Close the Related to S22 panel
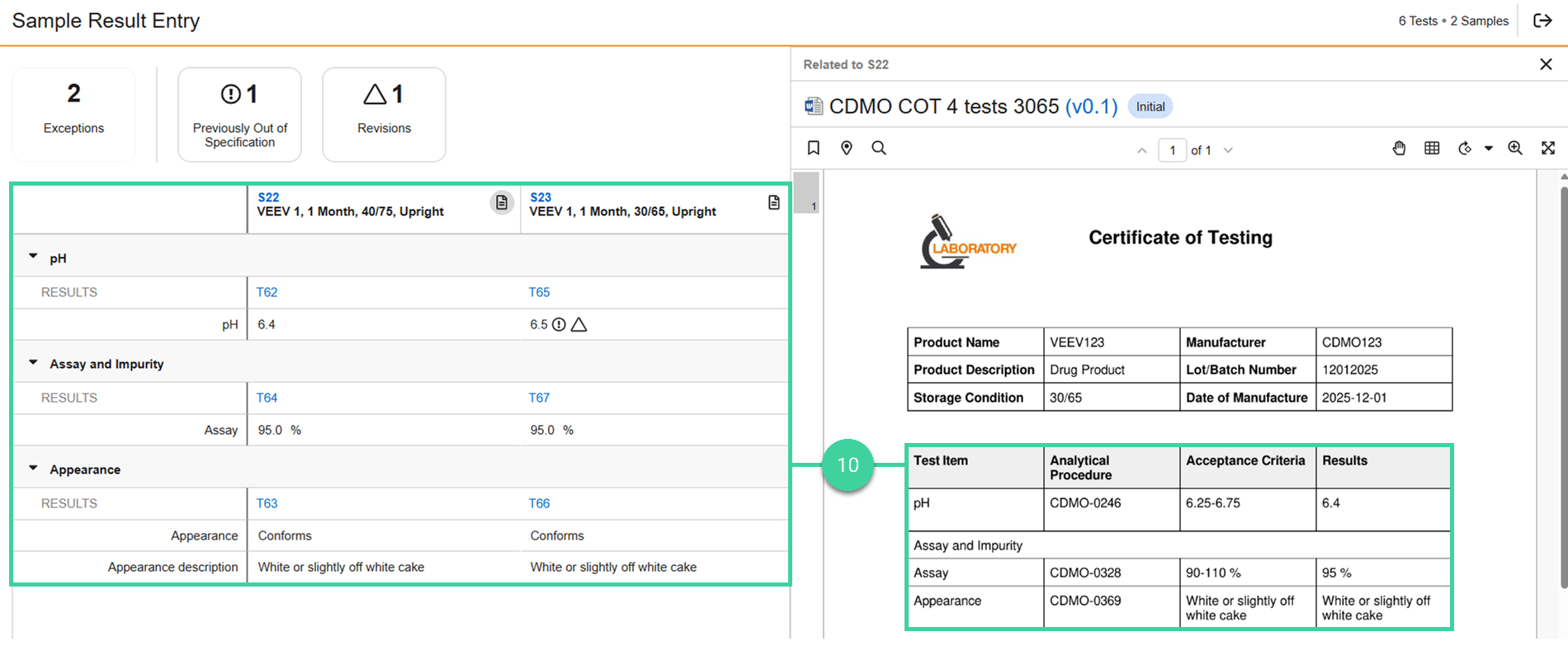 pyautogui.click(x=1546, y=64)
